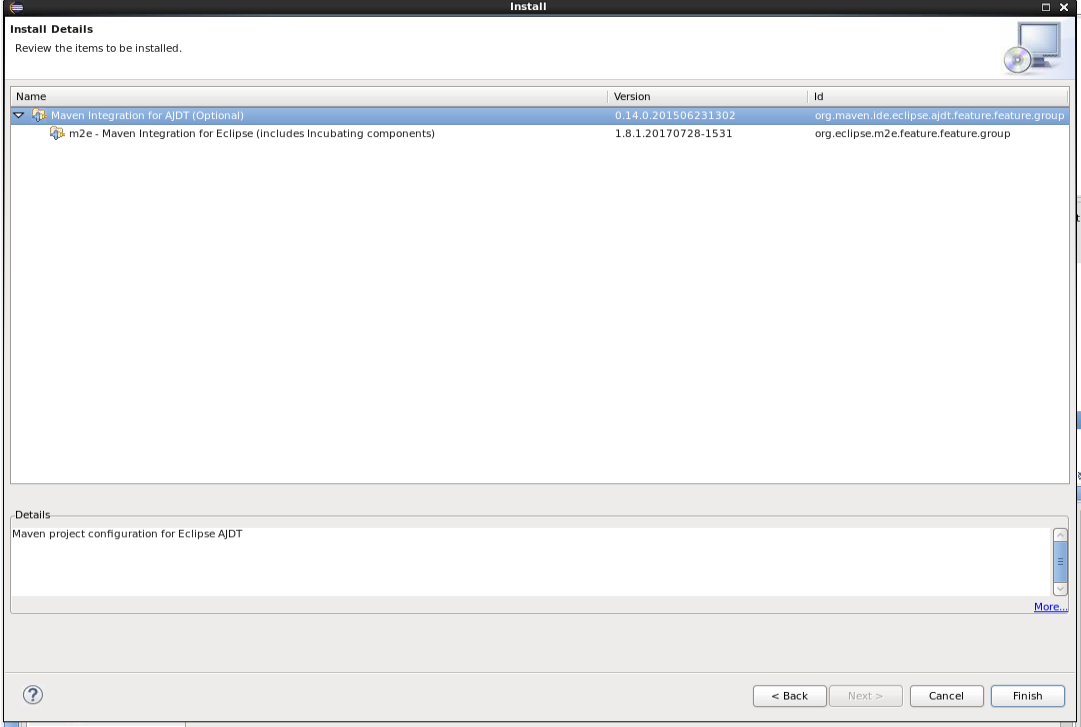Click the feature icon beside m2e entry
This screenshot has height=727, width=1081.
point(57,133)
